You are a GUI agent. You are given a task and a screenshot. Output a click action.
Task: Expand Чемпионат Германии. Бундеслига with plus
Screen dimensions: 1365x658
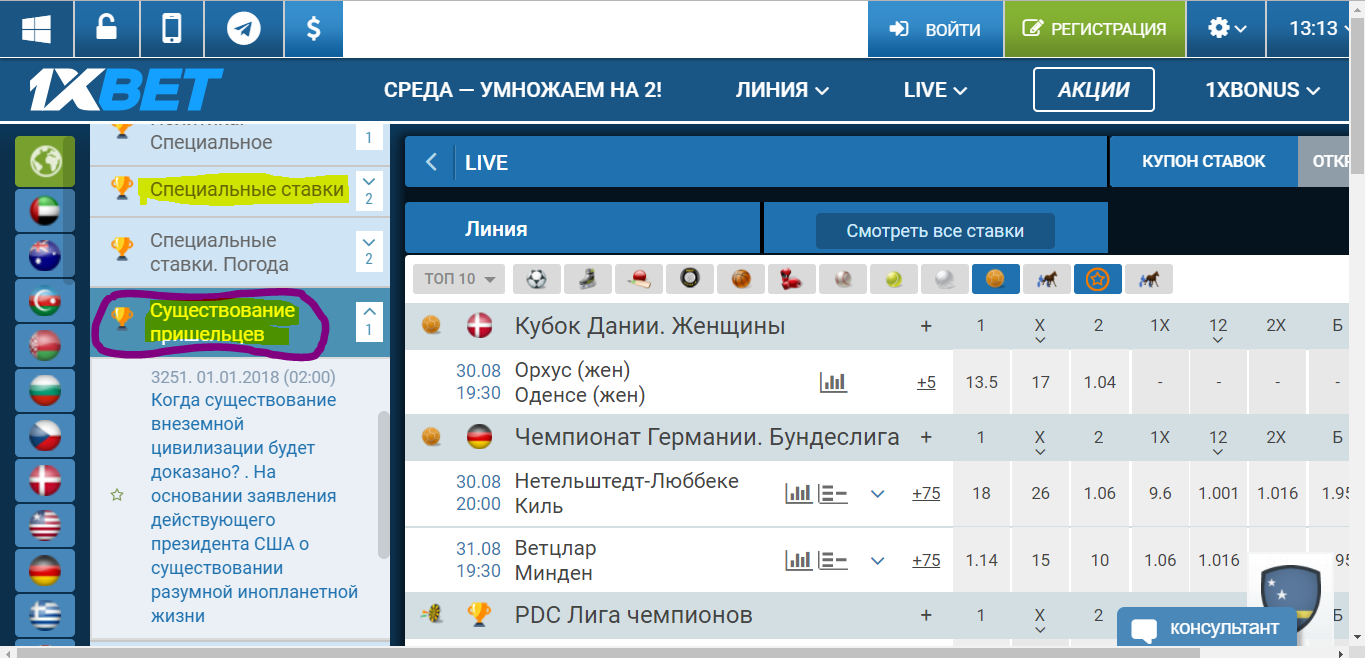click(926, 437)
